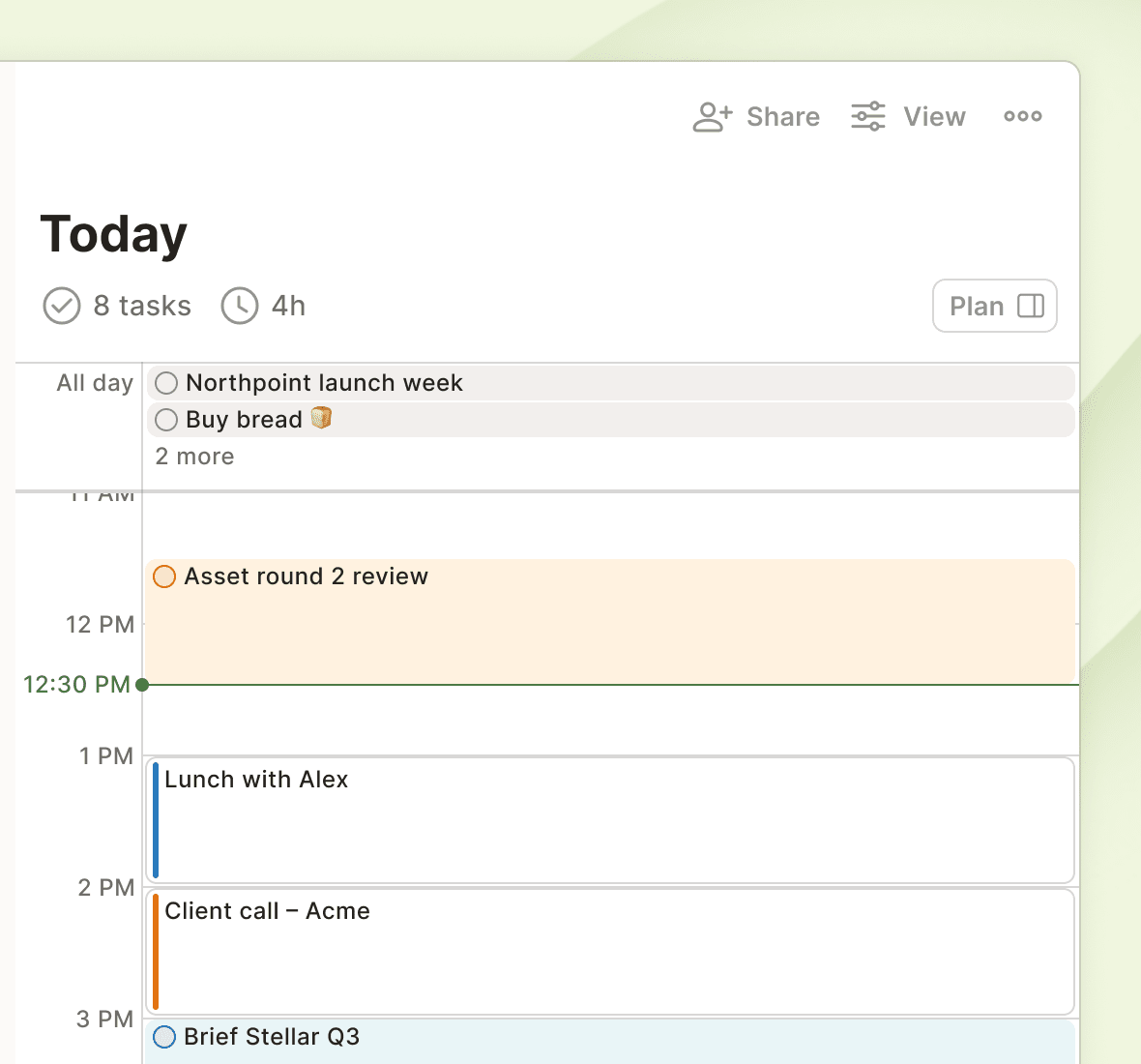Open the Lunch with Alex event
The width and height of the screenshot is (1141, 1064).
tap(610, 820)
